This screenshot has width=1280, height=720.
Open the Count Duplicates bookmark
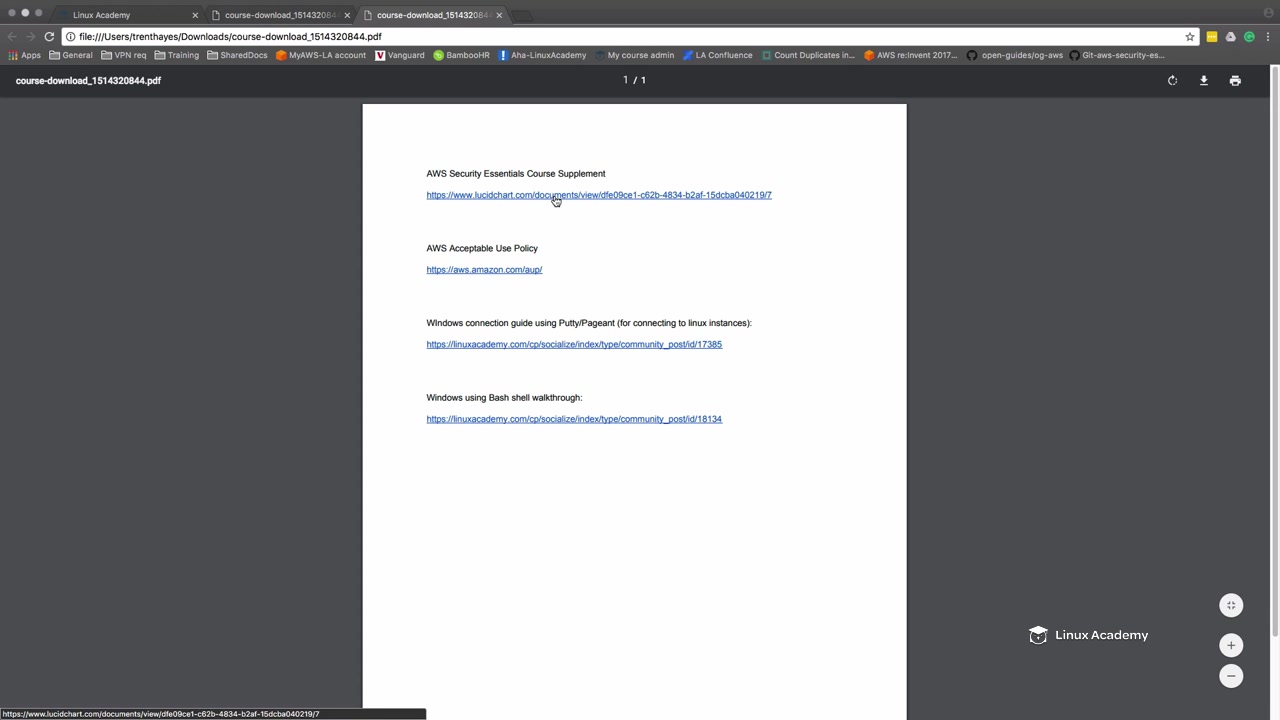coord(808,55)
